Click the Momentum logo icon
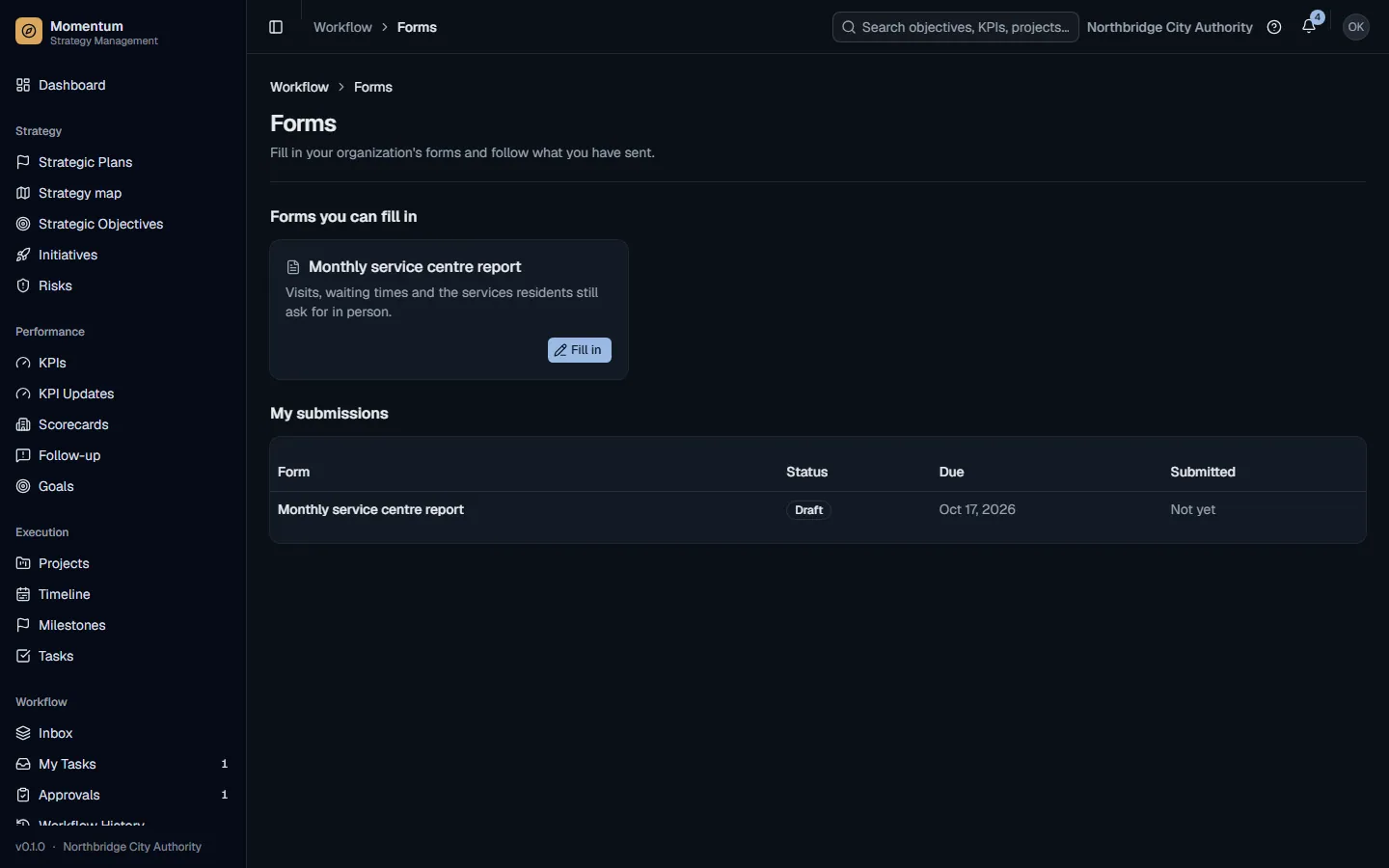Screen dimensions: 1389x868 click(29, 33)
